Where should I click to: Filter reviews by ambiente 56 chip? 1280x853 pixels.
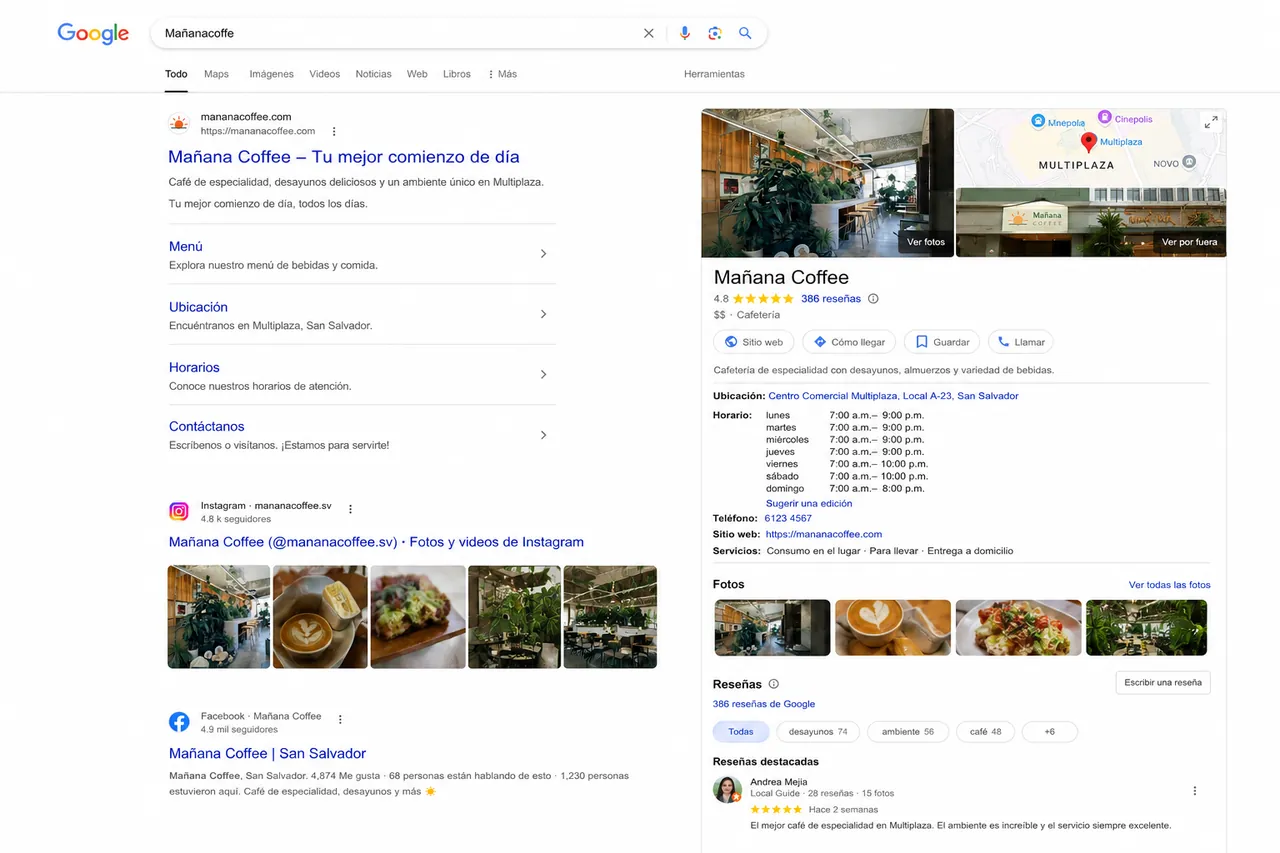pyautogui.click(x=908, y=732)
